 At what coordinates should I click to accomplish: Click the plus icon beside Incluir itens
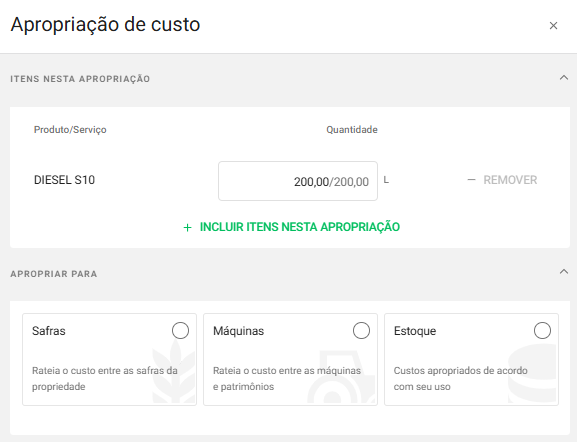point(187,228)
